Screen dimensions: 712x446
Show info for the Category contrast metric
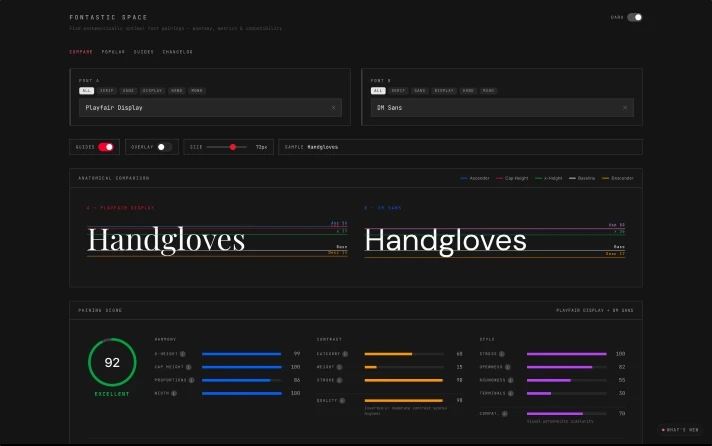point(345,354)
